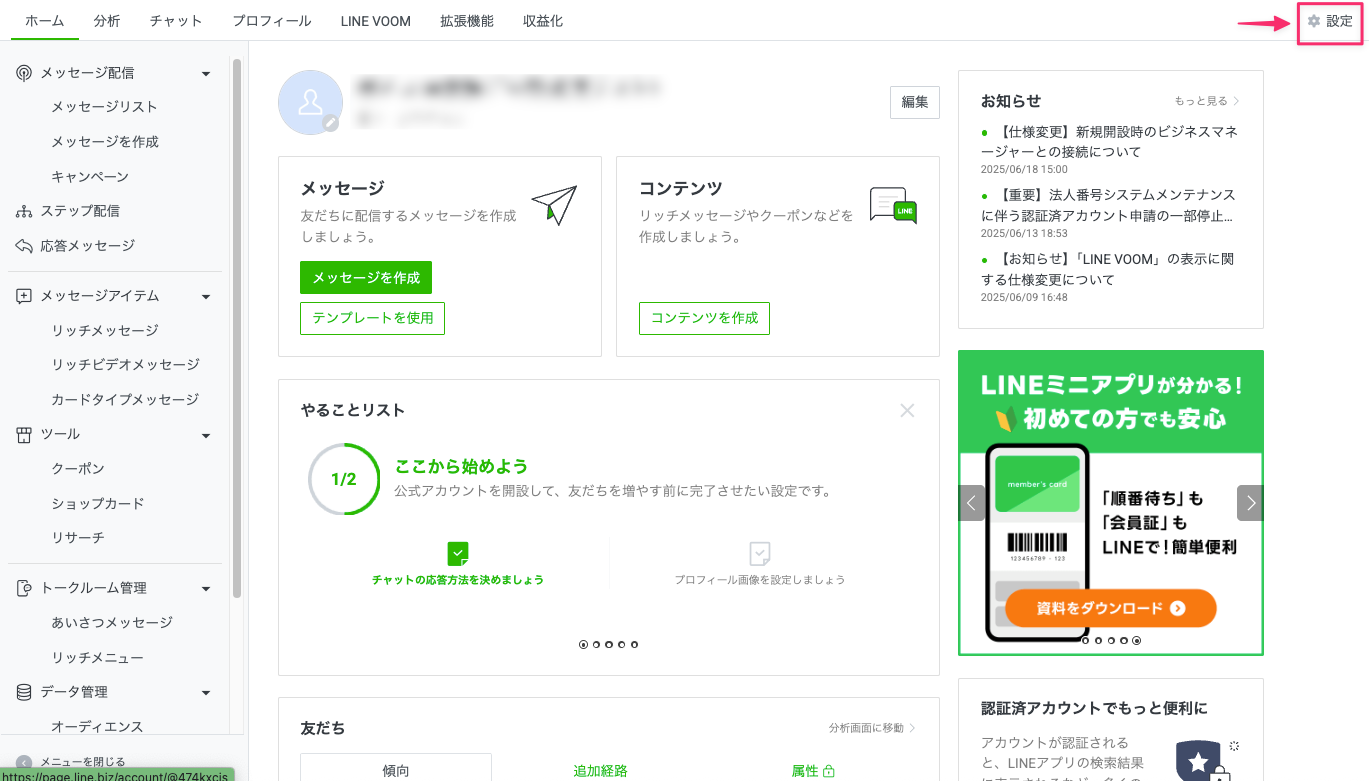The width and height of the screenshot is (1369, 781).
Task: Advance banner with the right arrow
Action: pos(1250,502)
